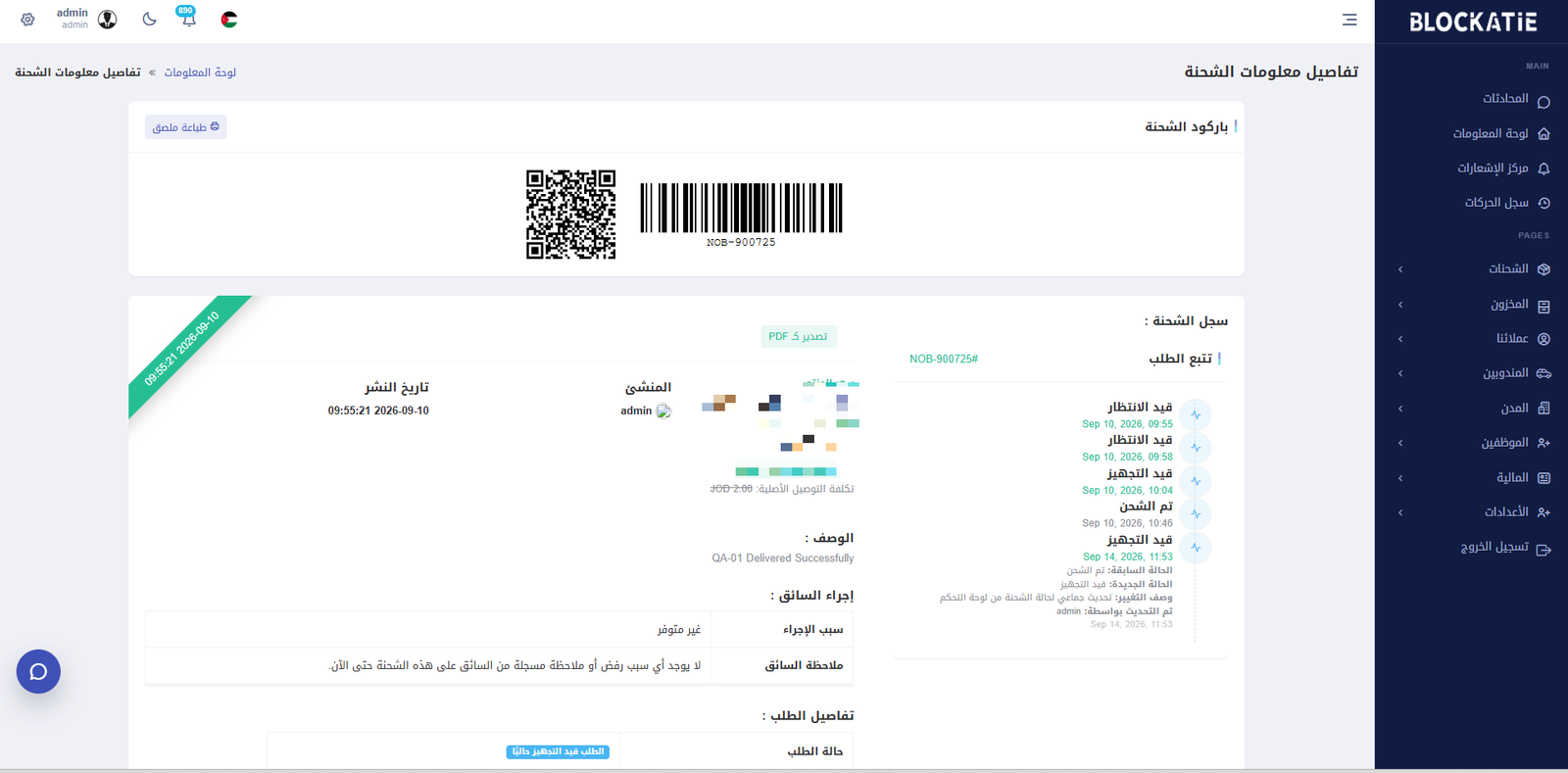Click the NOB-900725 barcode image

point(741,214)
